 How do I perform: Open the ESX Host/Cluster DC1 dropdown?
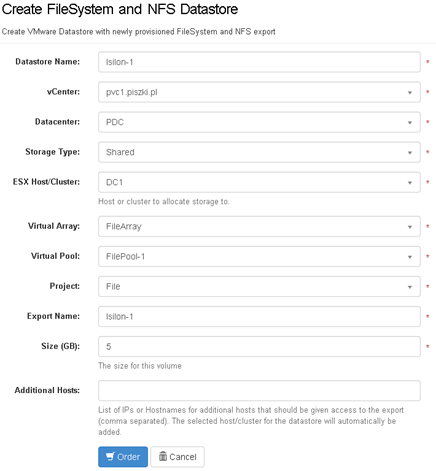(x=259, y=182)
